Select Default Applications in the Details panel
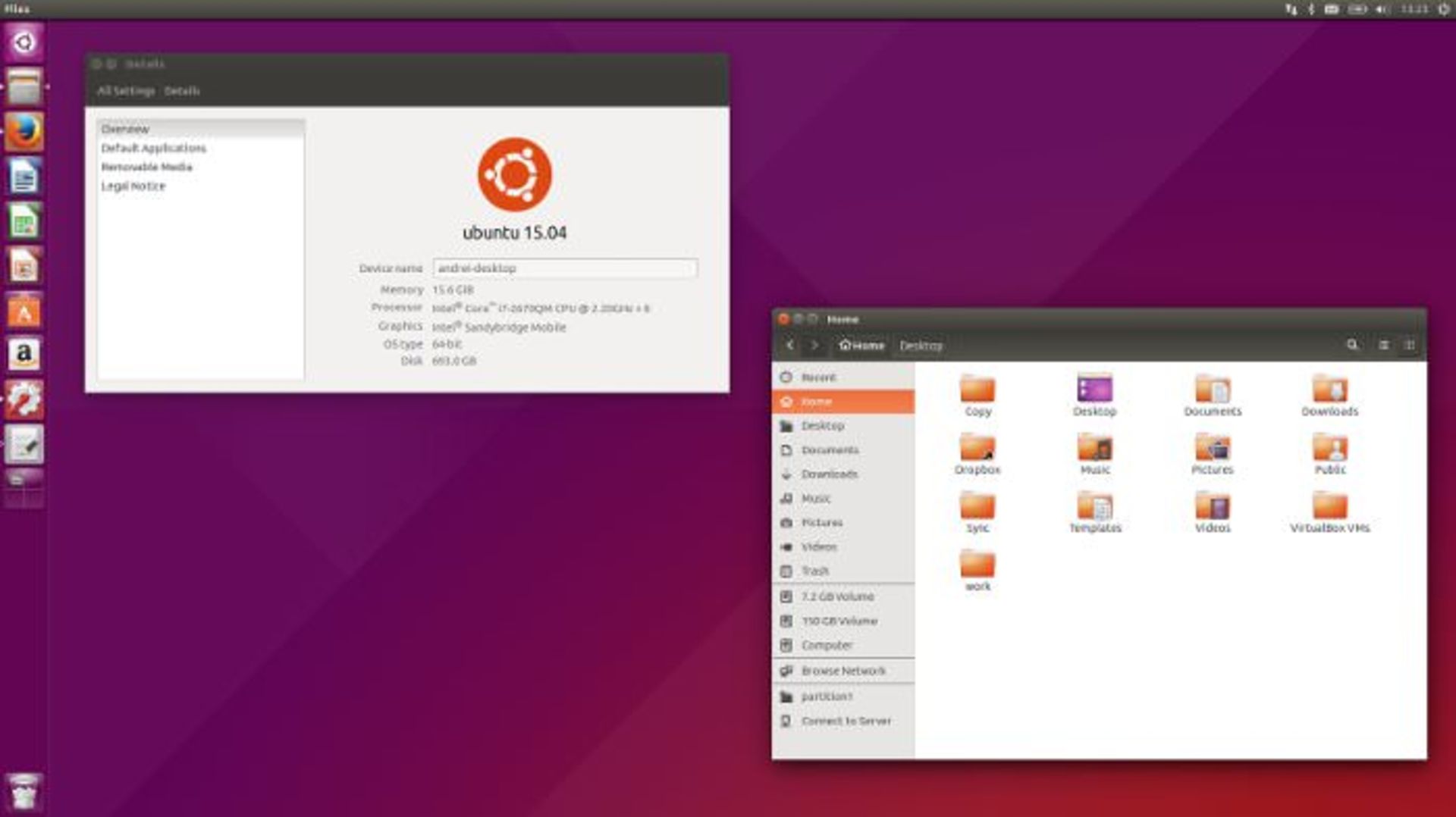 tap(154, 148)
